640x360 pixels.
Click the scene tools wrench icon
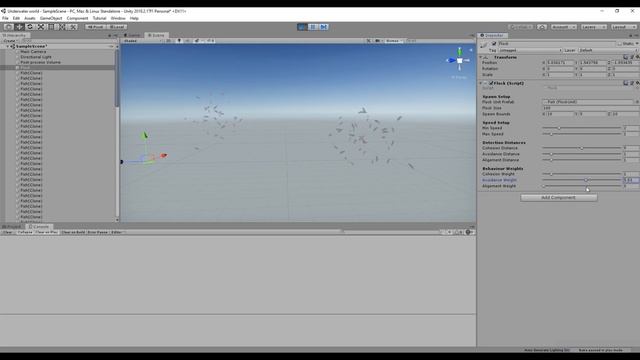click(369, 41)
